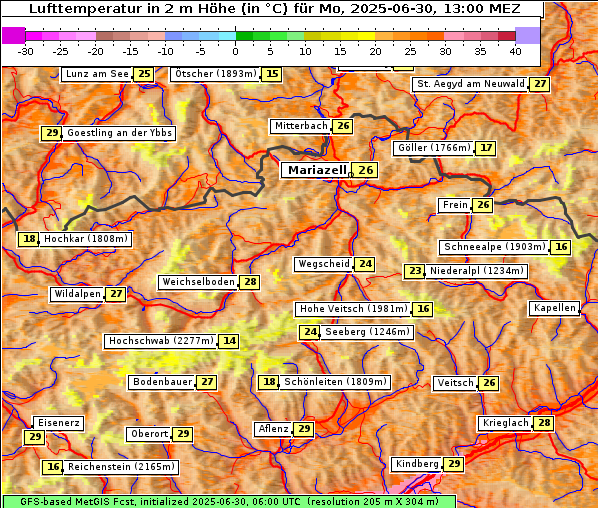Select the Lunz am See label
The width and height of the screenshot is (598, 508).
pyautogui.click(x=97, y=74)
